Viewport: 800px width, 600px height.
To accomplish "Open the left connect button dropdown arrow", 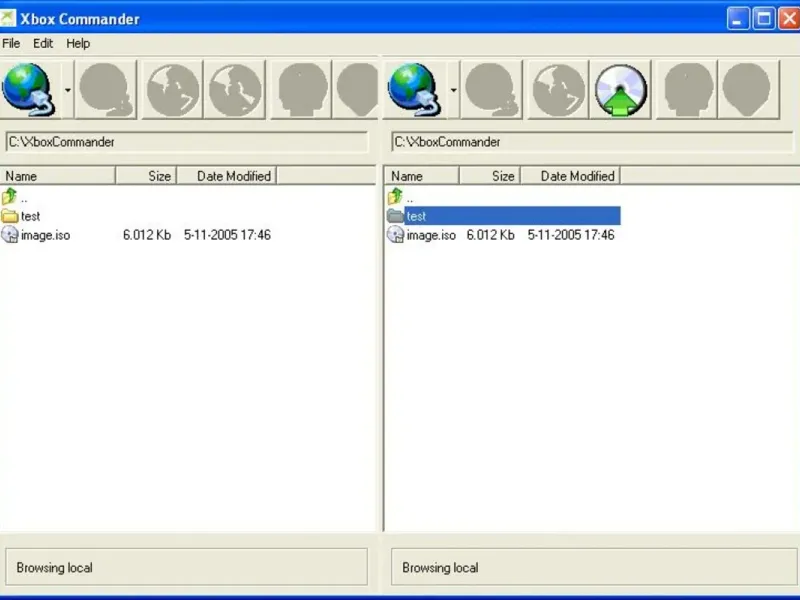I will tap(67, 90).
